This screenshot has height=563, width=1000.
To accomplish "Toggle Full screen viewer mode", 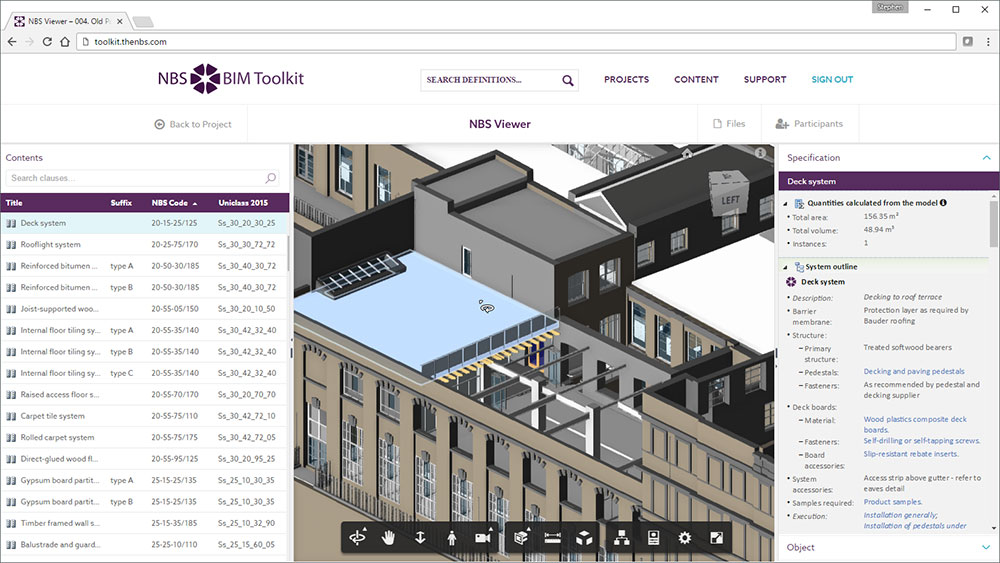I will (x=717, y=537).
